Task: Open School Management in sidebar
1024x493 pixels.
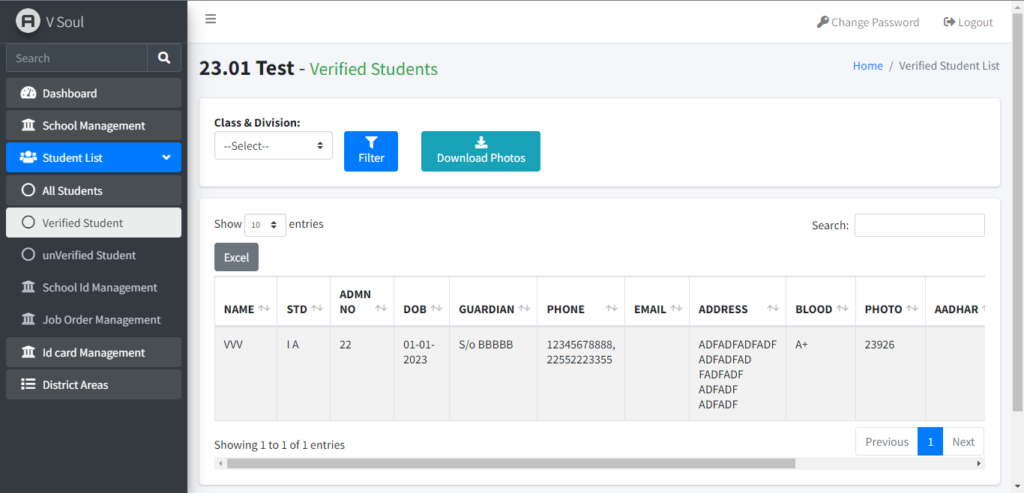Action: click(x=93, y=125)
